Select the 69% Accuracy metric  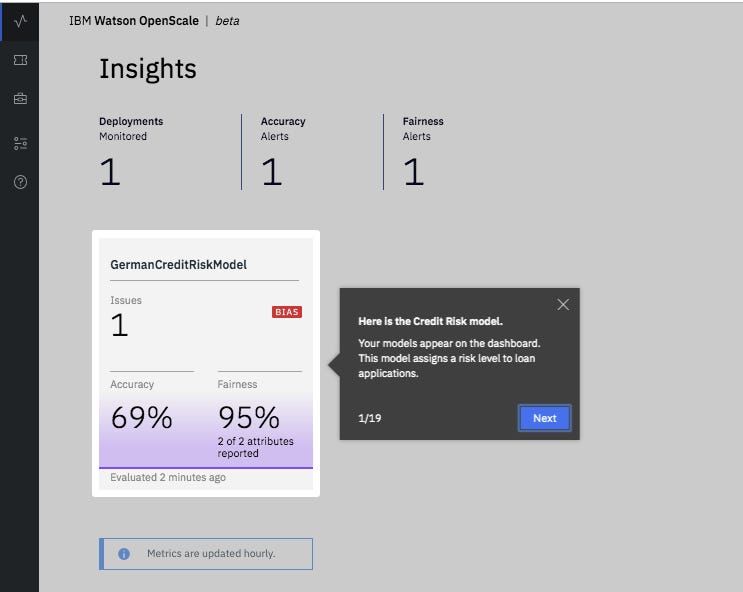[x=141, y=418]
